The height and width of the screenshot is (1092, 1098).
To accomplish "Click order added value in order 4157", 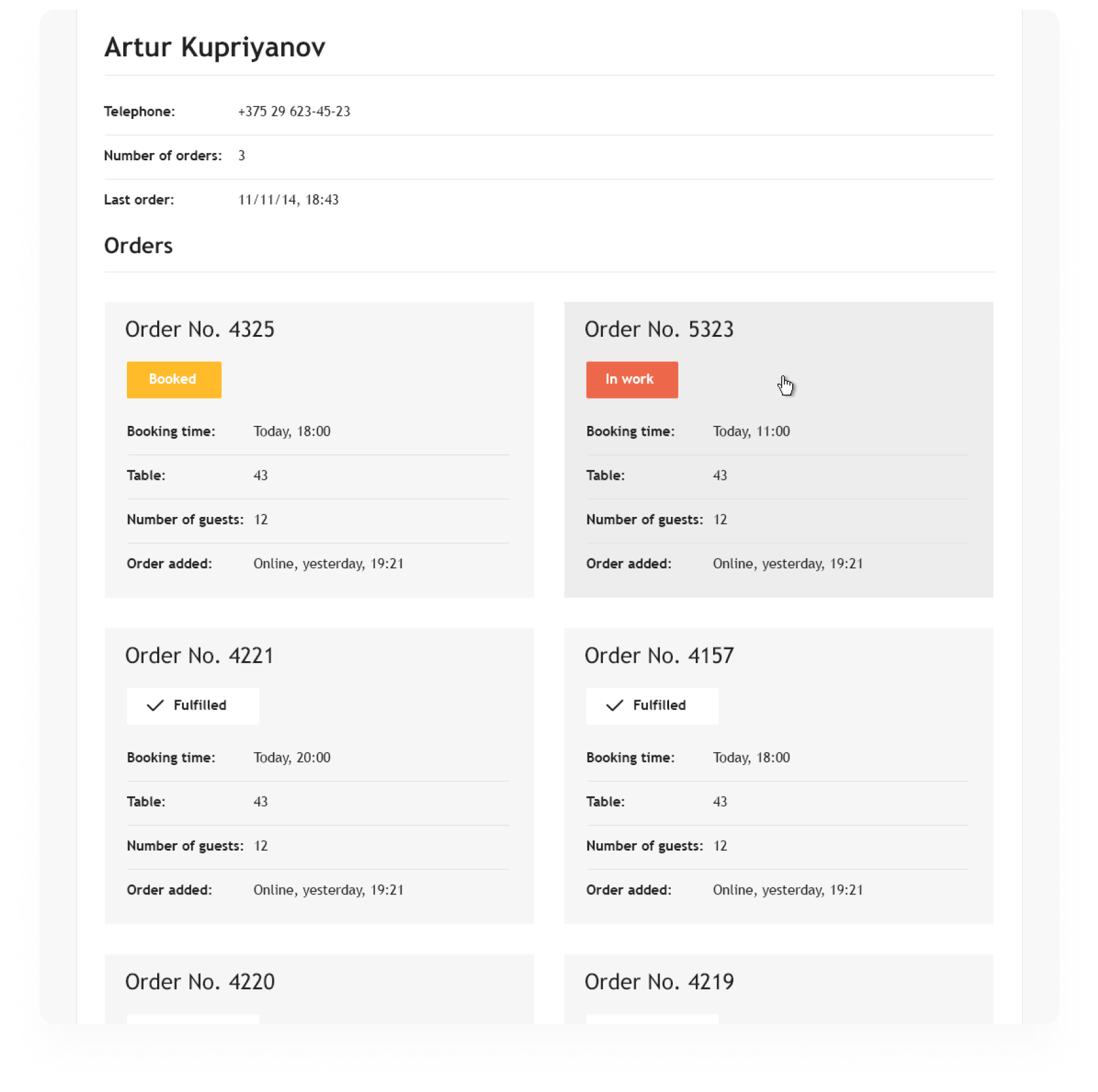I will (x=788, y=890).
